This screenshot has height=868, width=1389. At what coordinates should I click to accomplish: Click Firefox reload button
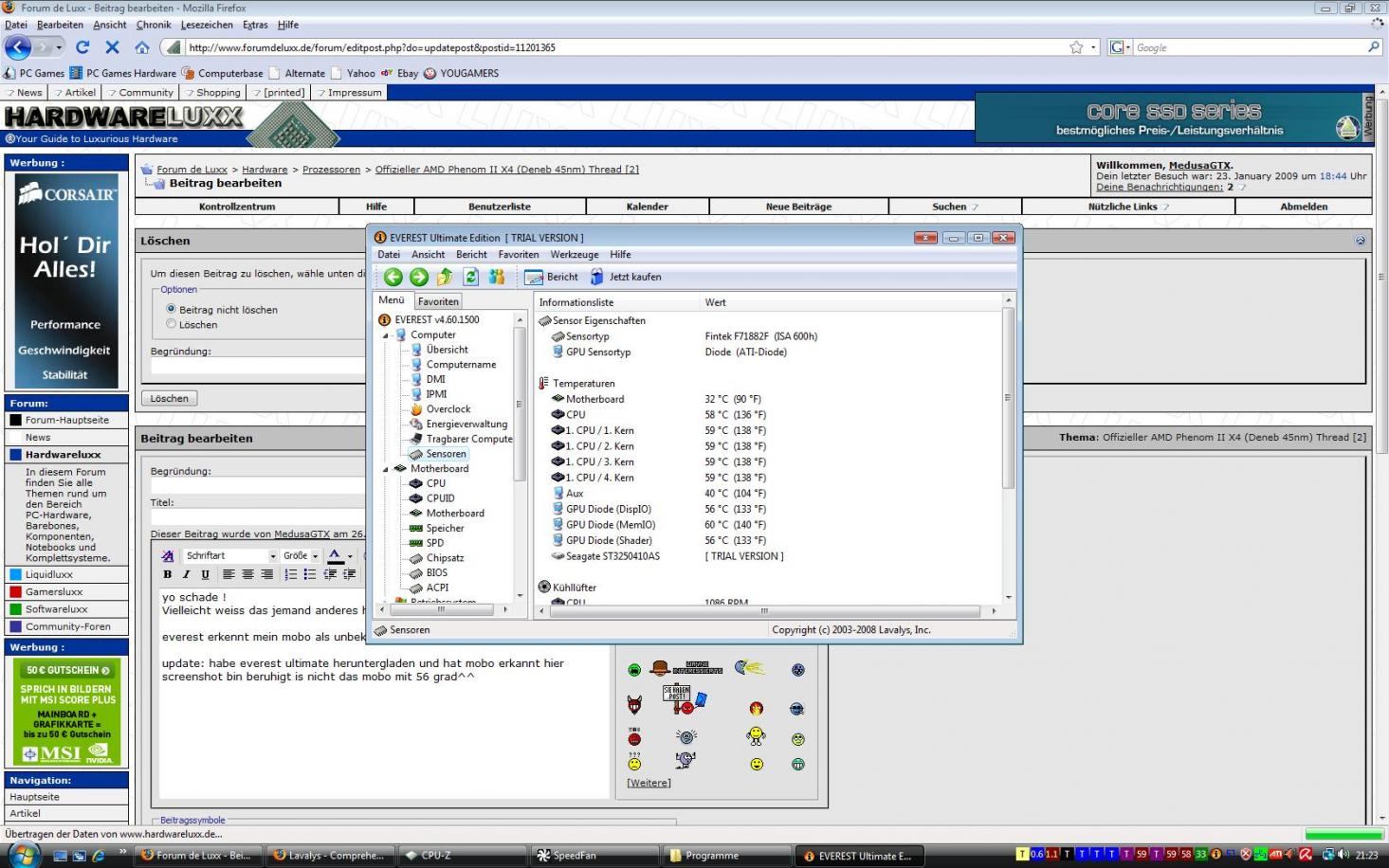(82, 47)
